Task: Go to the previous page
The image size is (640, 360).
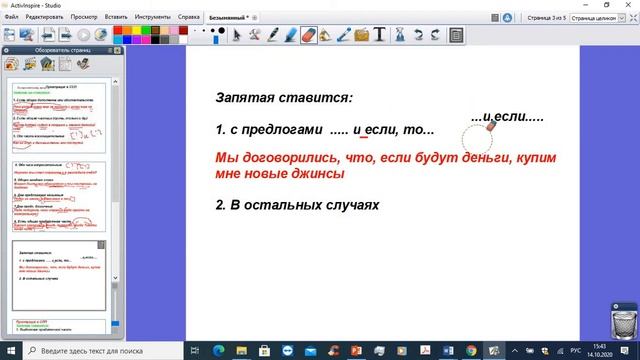Action: point(48,35)
